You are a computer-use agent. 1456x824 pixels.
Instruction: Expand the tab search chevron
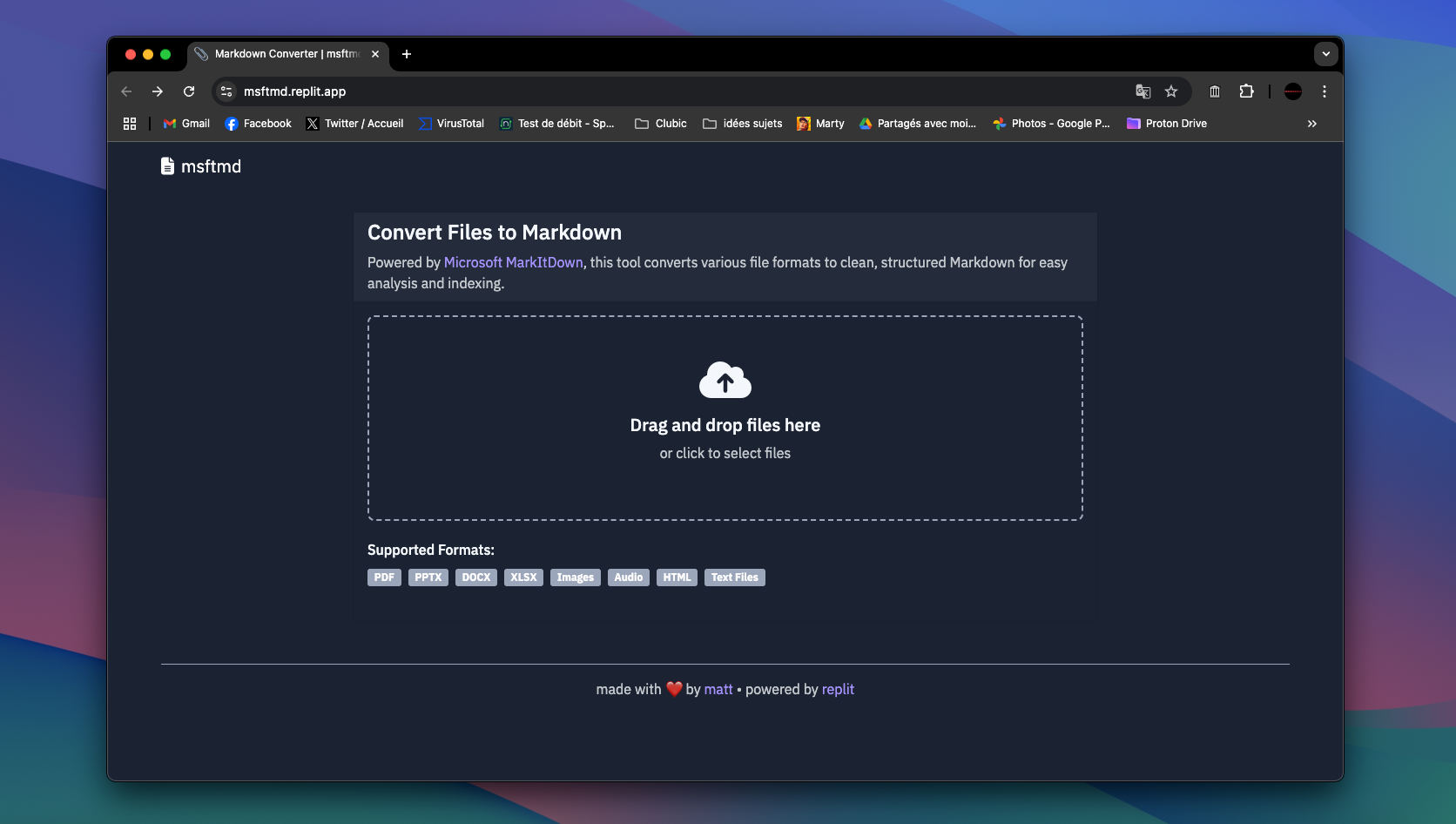coord(1325,54)
